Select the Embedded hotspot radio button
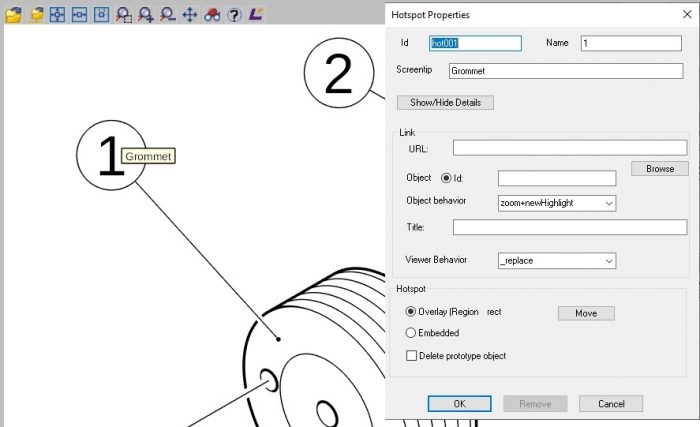 tap(411, 333)
